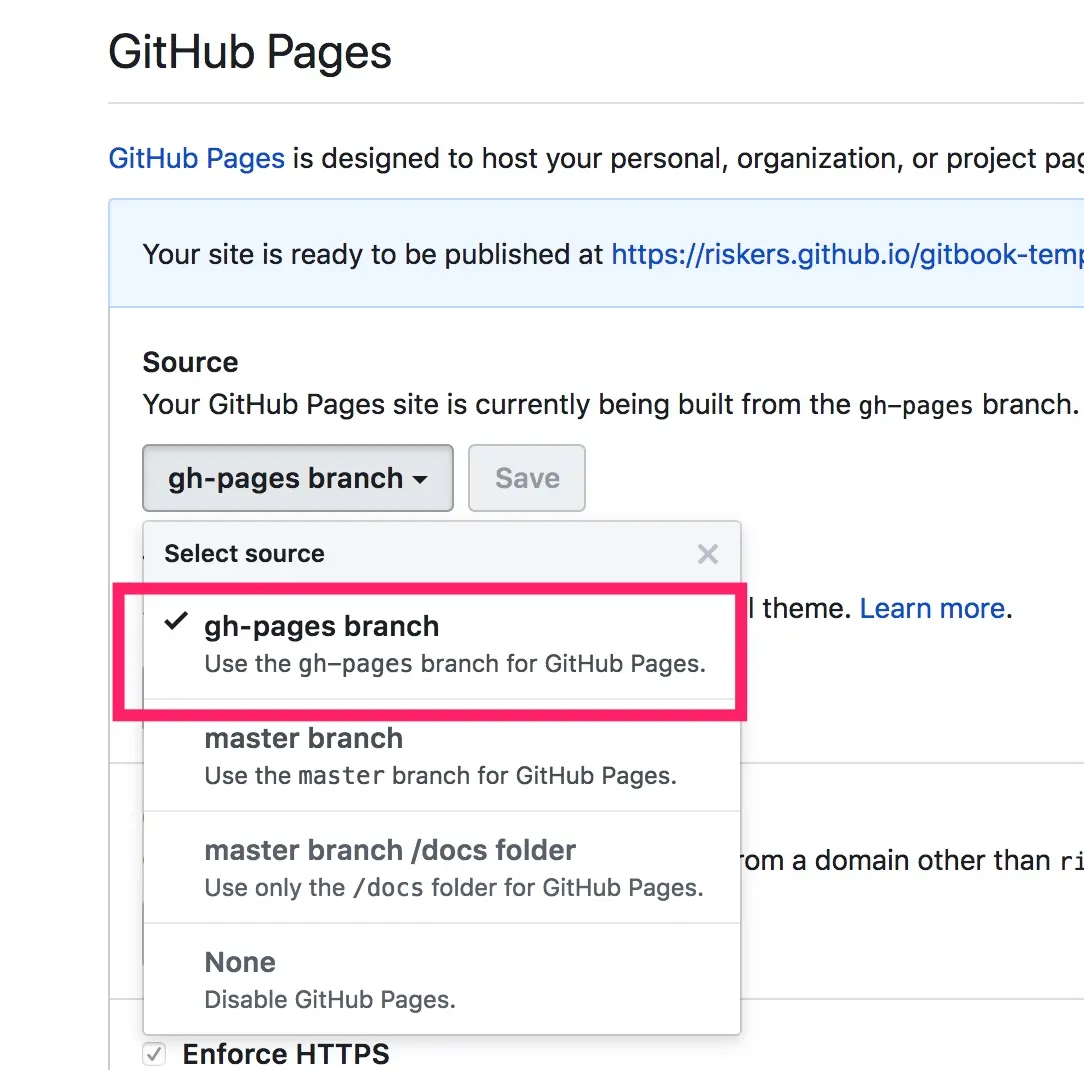Click the Select source popup header
1084x1070 pixels.
(442, 554)
